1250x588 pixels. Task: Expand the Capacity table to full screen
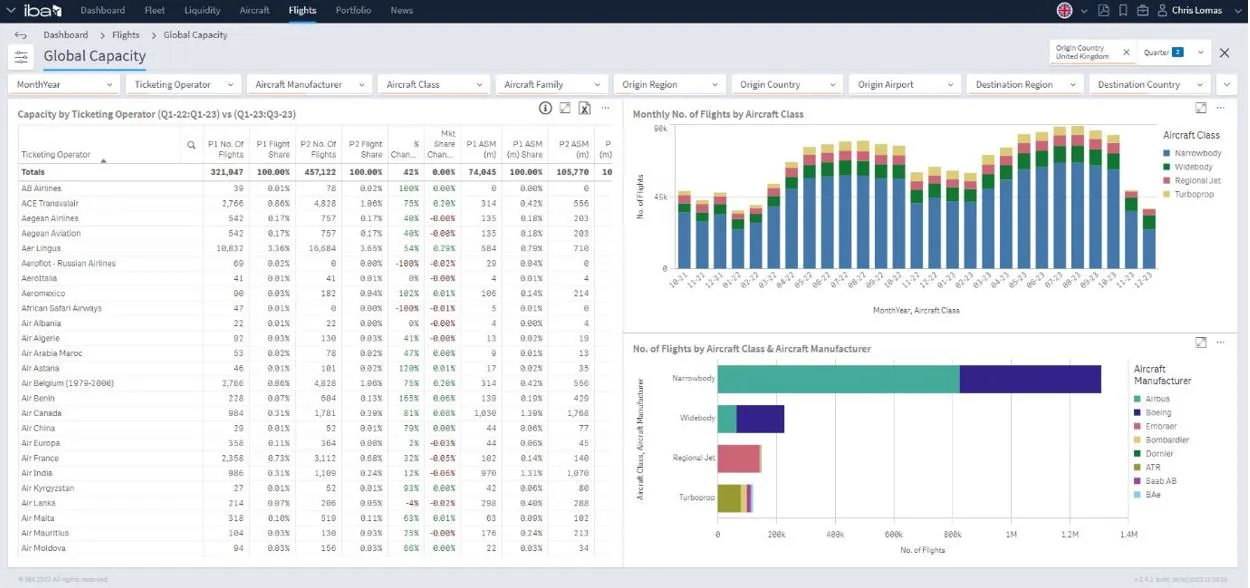tap(565, 108)
